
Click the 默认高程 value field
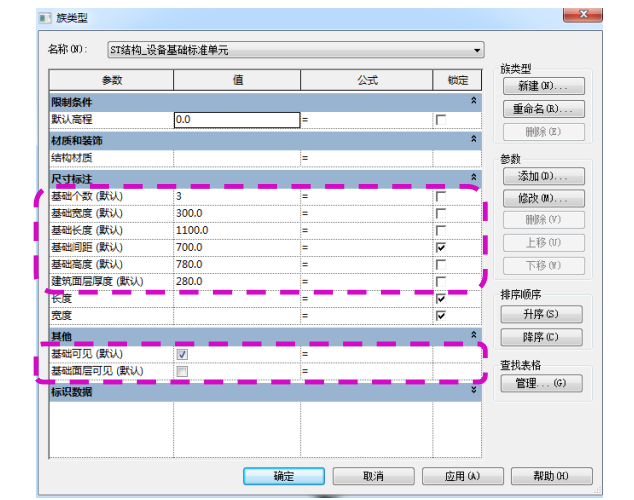(236, 120)
